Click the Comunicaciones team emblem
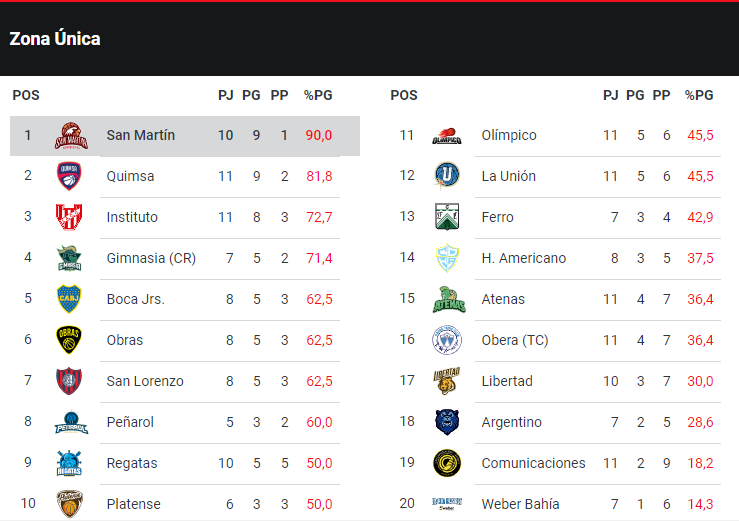This screenshot has width=739, height=521. pyautogui.click(x=446, y=463)
